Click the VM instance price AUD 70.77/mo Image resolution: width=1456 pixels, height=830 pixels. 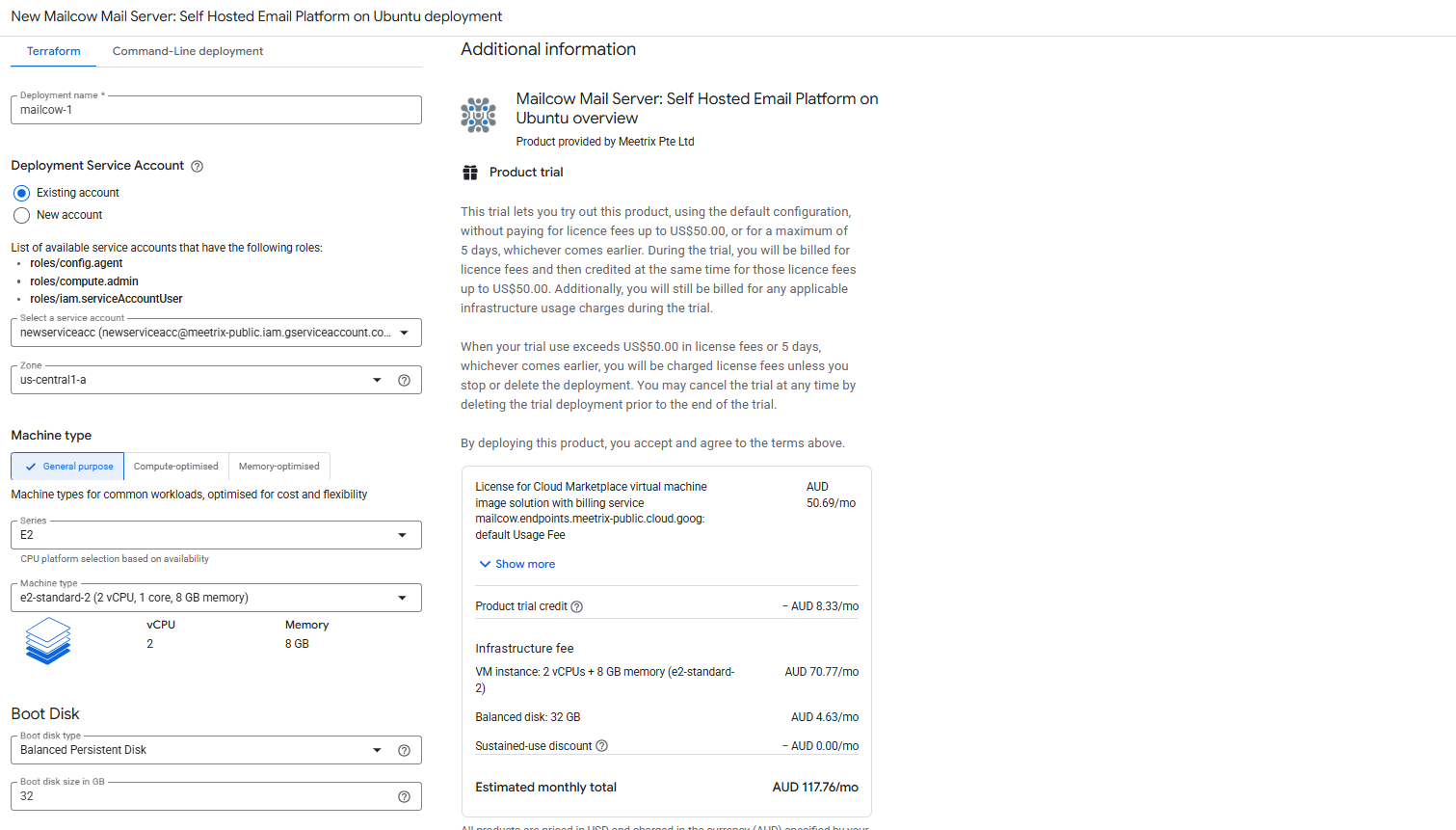(x=822, y=672)
